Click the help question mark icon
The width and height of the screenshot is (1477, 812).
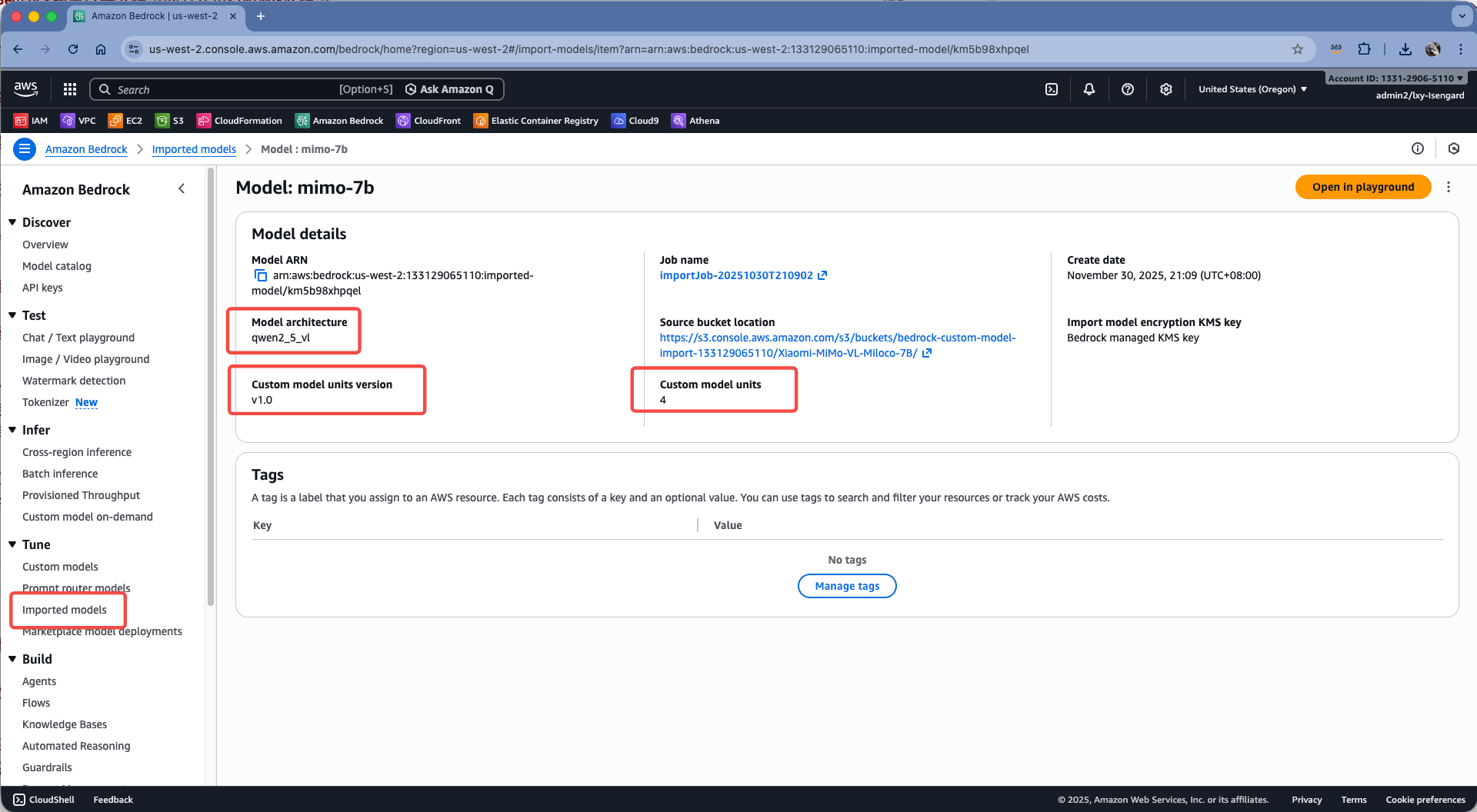[x=1128, y=89]
